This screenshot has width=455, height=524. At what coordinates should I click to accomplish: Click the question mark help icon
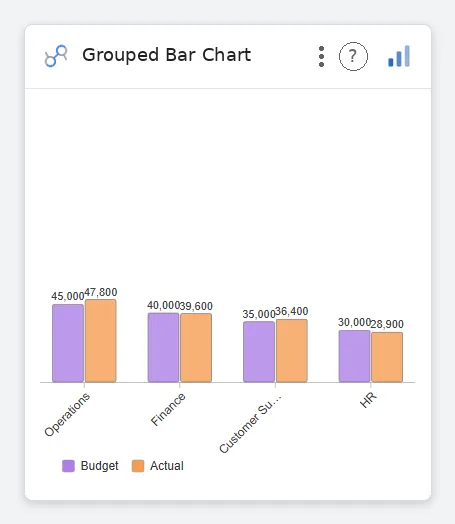[353, 56]
